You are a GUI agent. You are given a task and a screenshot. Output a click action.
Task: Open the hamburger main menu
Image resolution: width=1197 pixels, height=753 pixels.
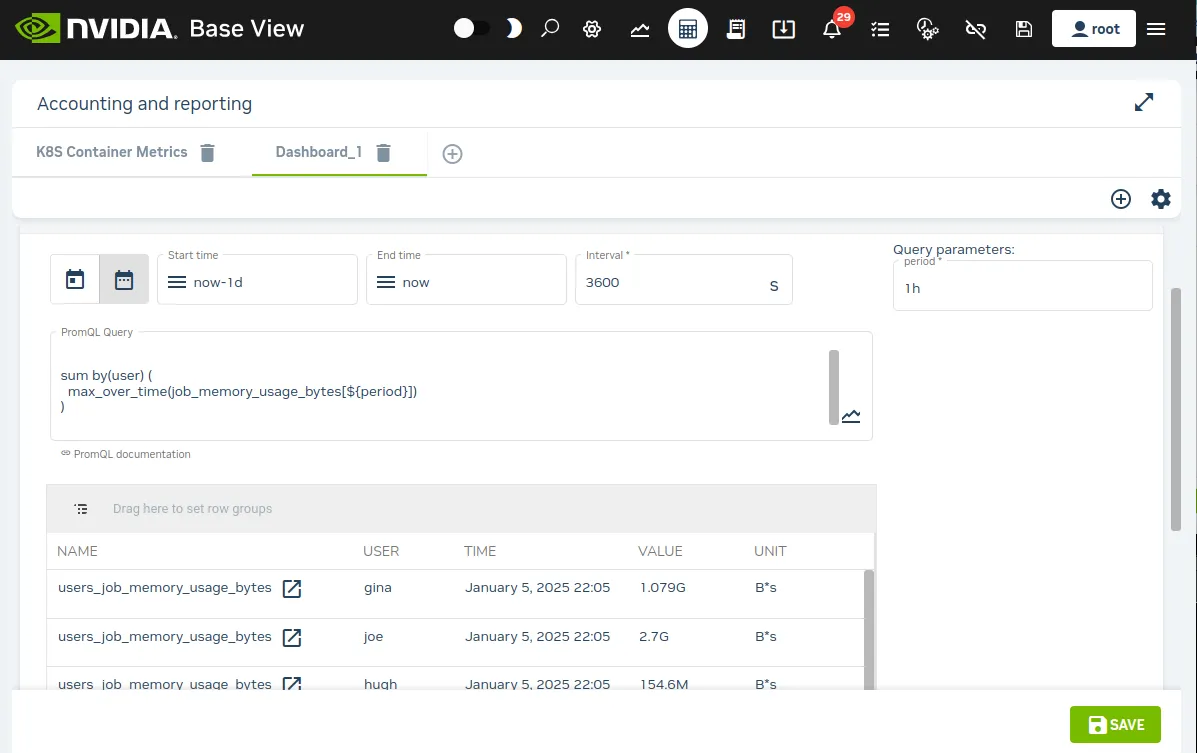(1156, 29)
